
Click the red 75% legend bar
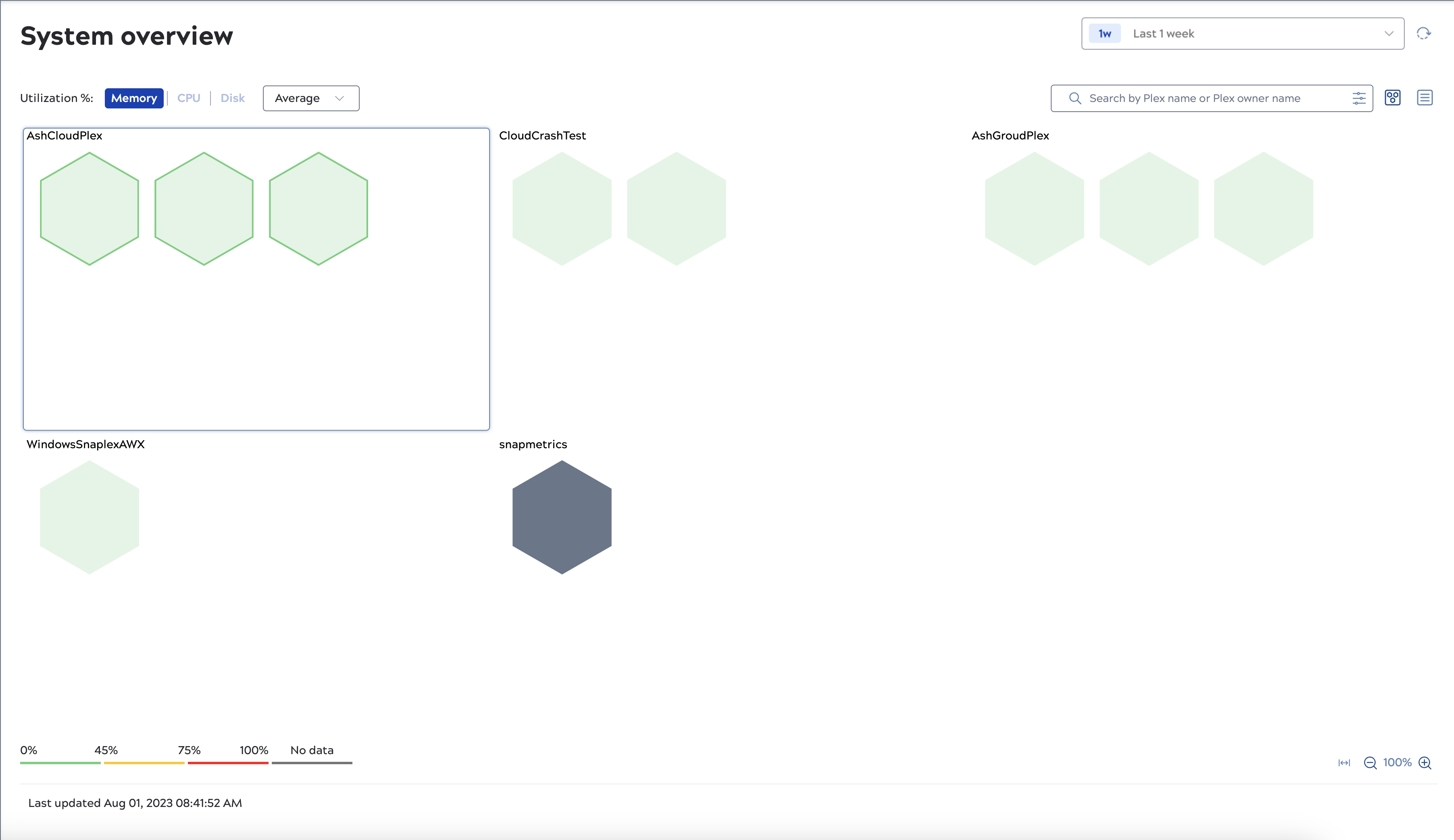(x=228, y=763)
